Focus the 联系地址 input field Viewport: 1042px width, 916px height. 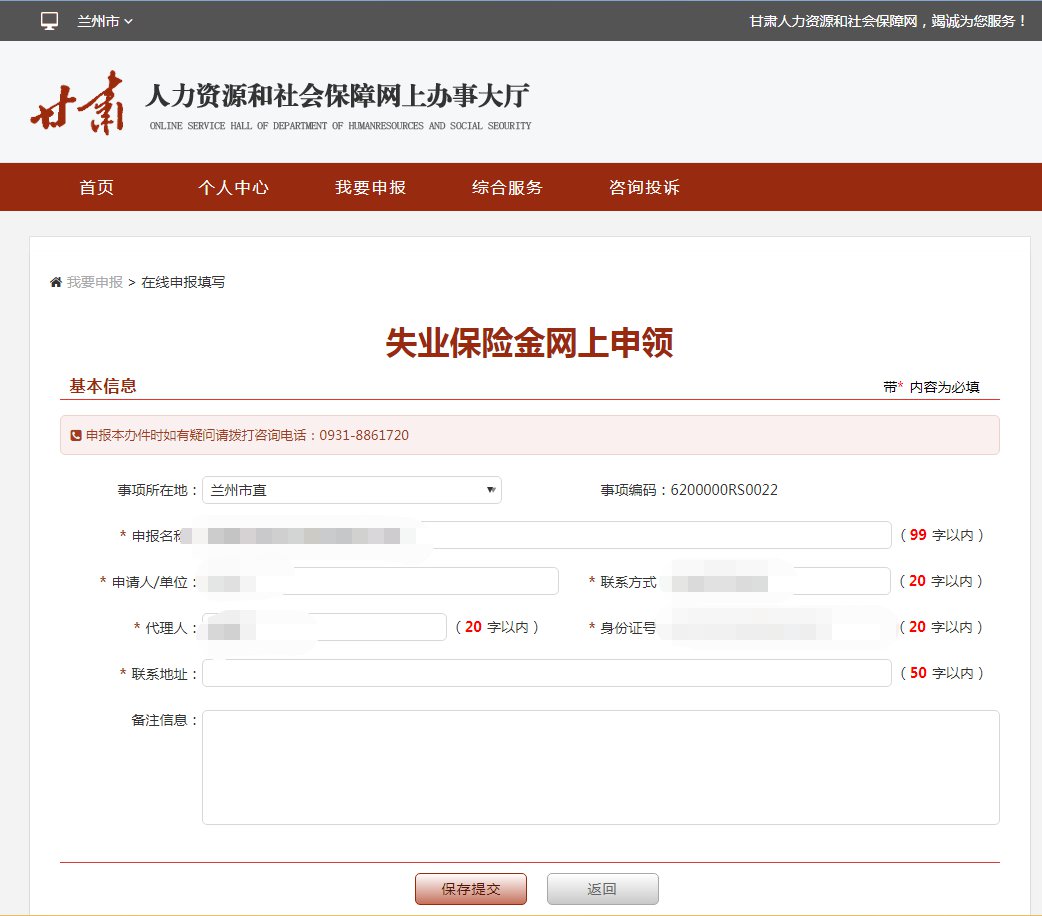[546, 673]
